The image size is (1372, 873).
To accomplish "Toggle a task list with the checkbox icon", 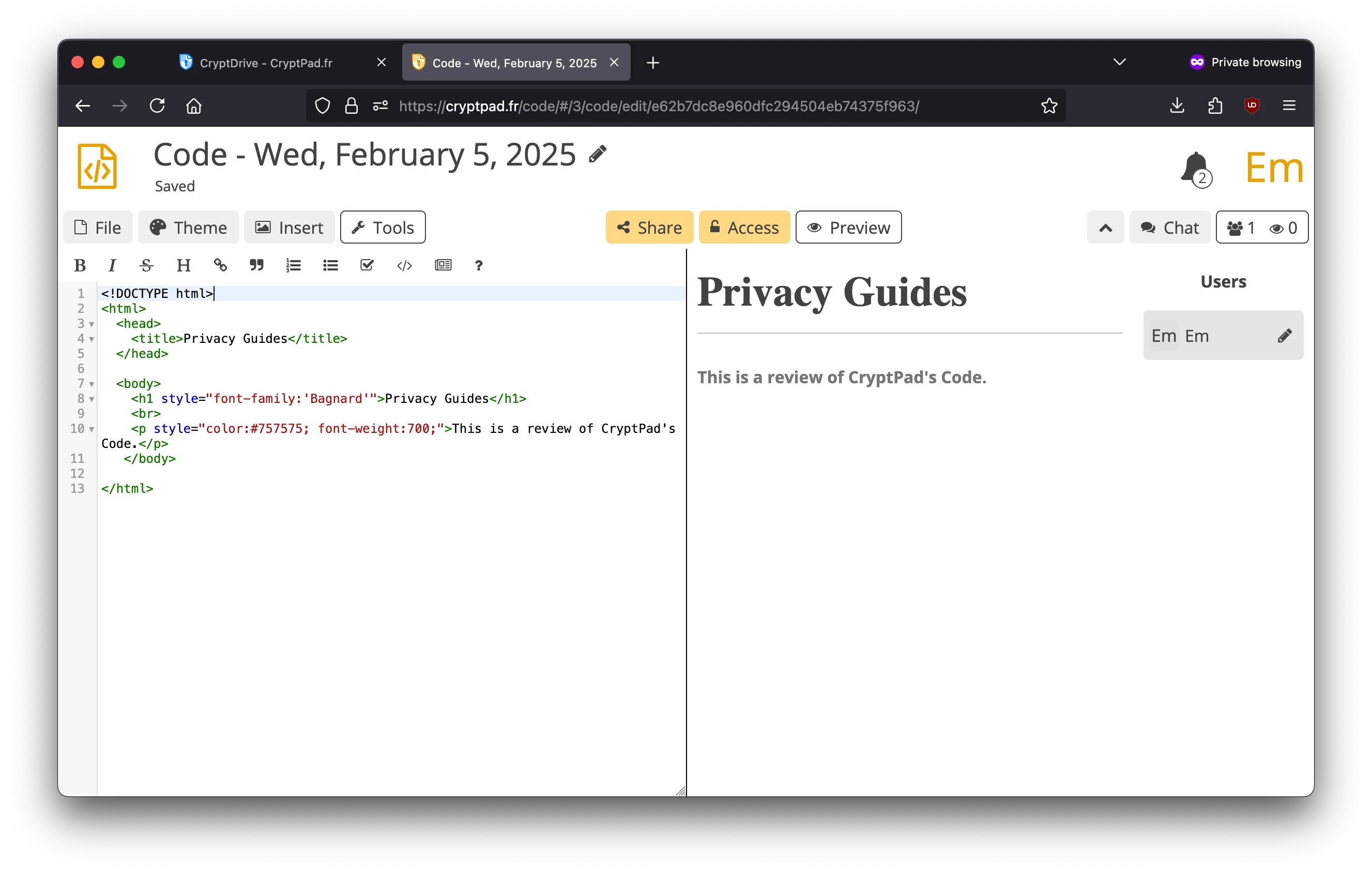I will pos(367,265).
